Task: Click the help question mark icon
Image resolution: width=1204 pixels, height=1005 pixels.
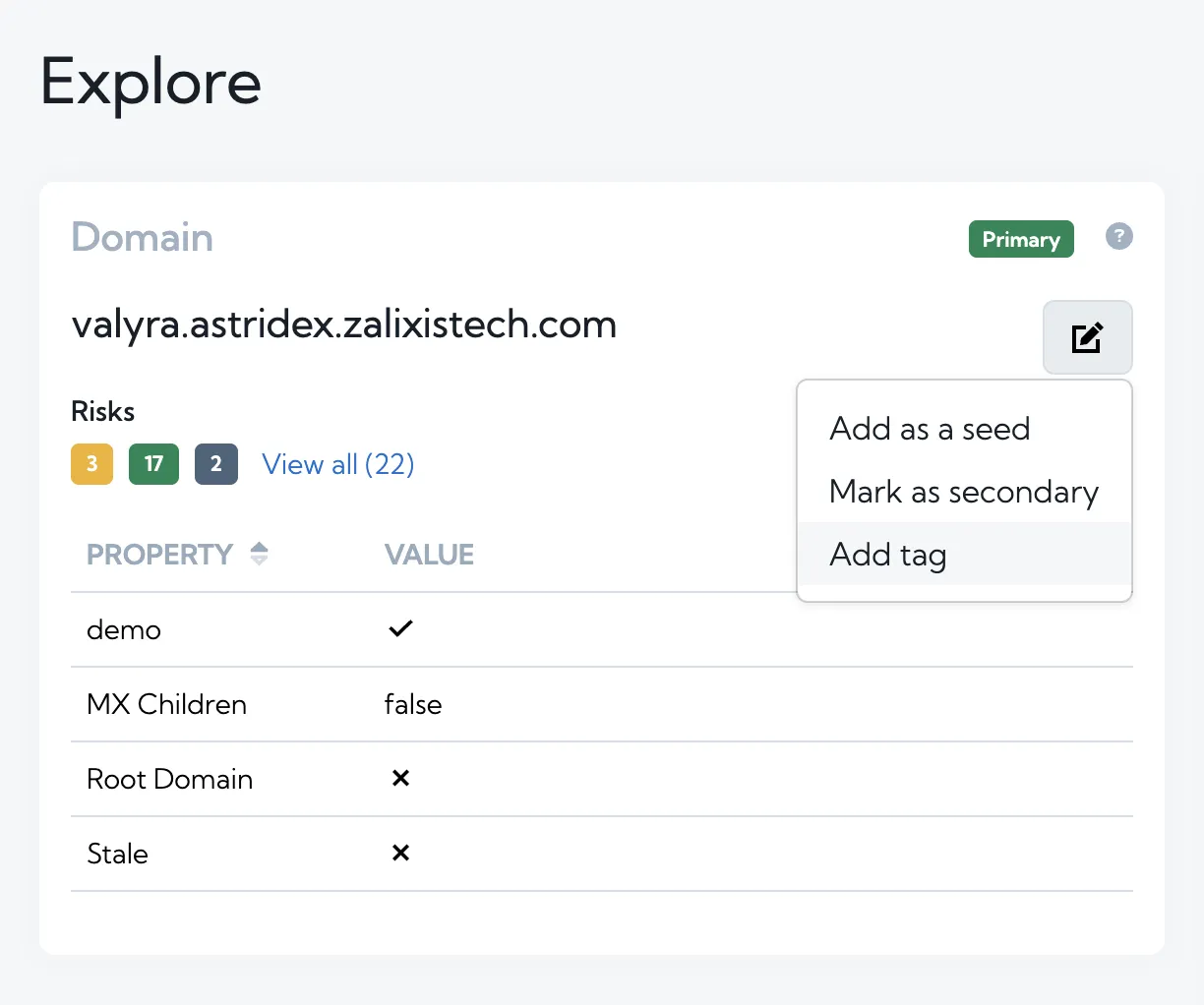Action: (1118, 236)
